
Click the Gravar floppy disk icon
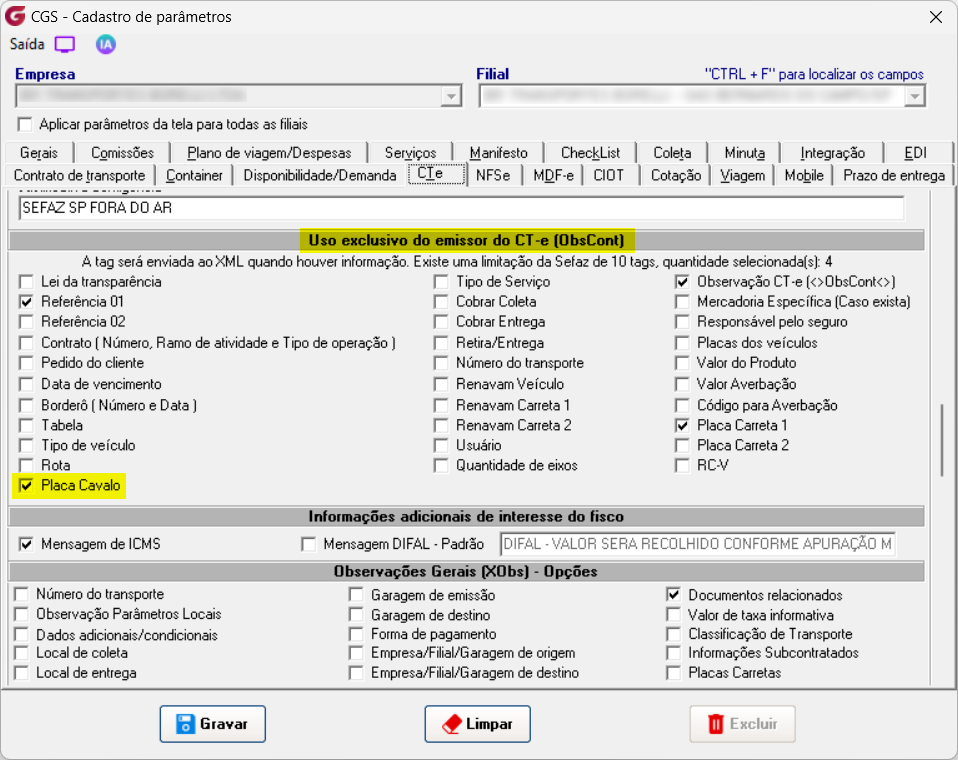(x=185, y=724)
